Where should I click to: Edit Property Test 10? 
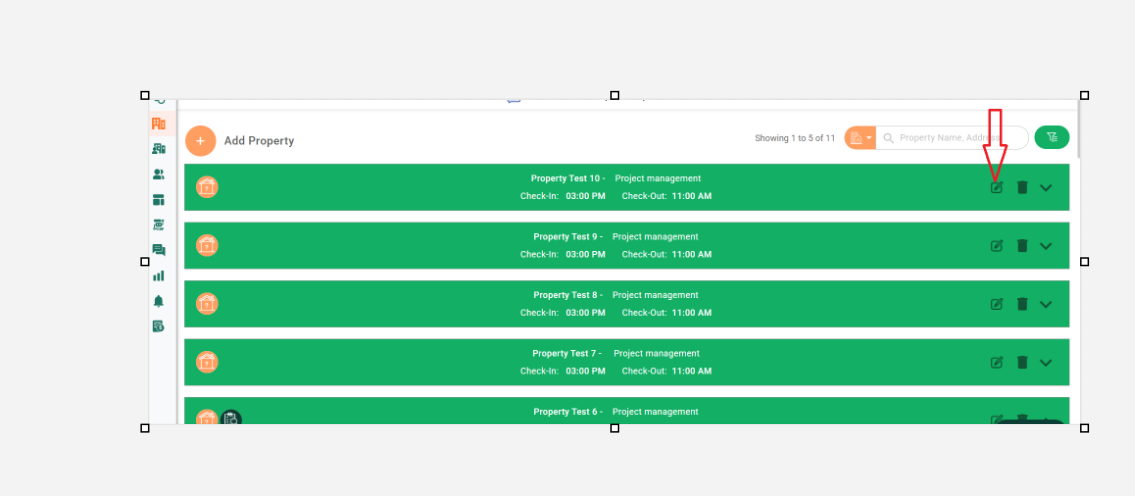point(997,188)
